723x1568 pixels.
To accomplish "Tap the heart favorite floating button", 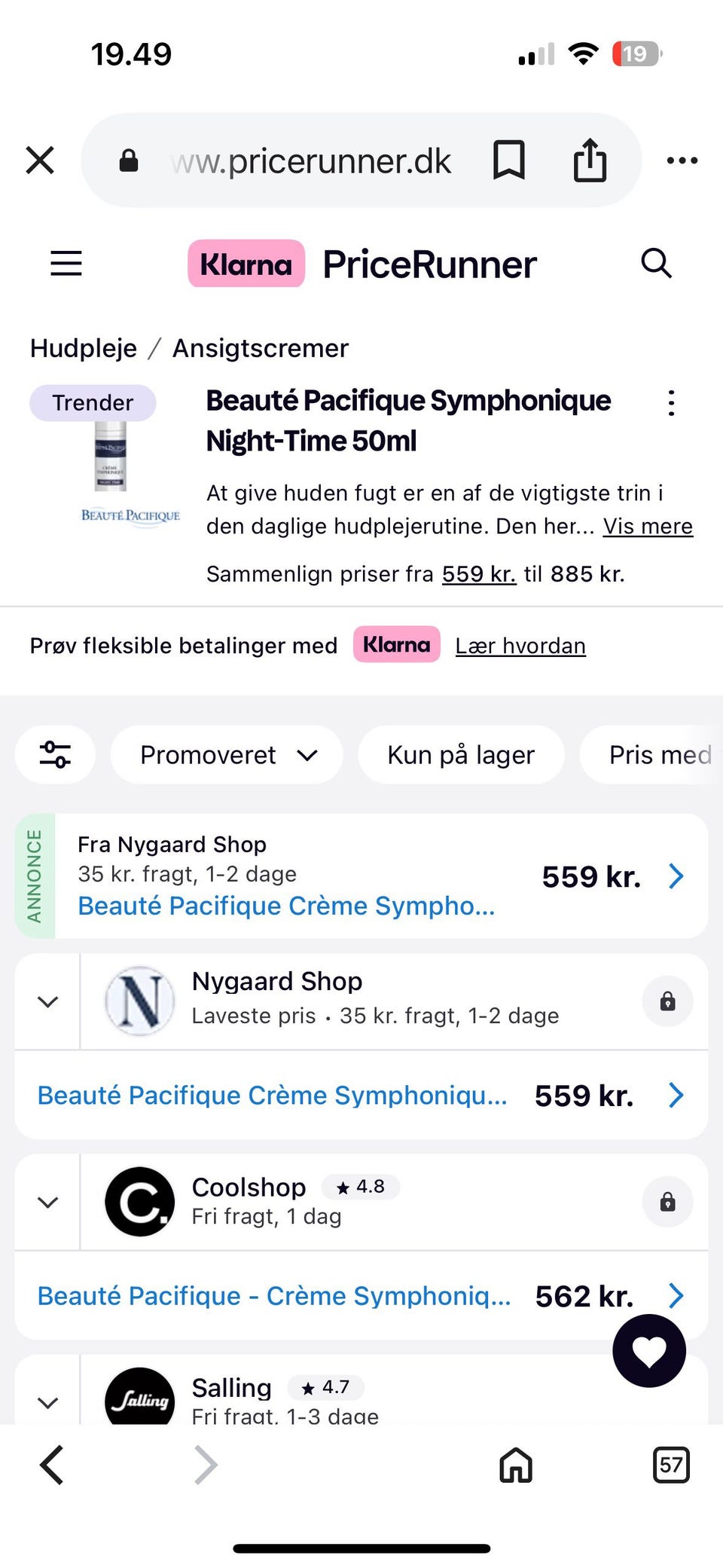I will tap(649, 1351).
